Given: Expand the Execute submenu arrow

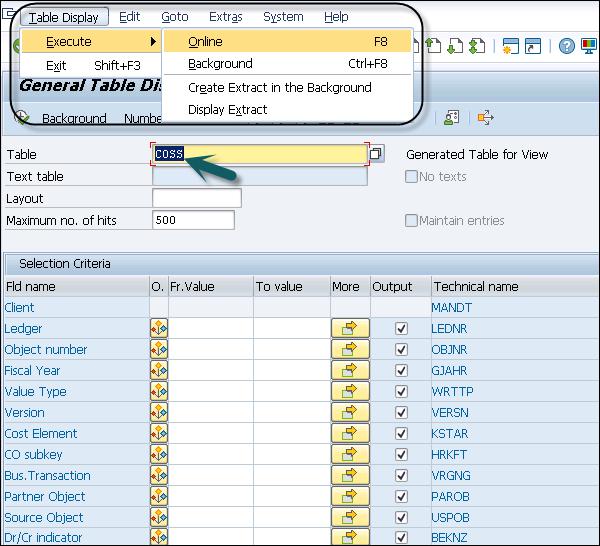Looking at the screenshot, I should point(153,41).
